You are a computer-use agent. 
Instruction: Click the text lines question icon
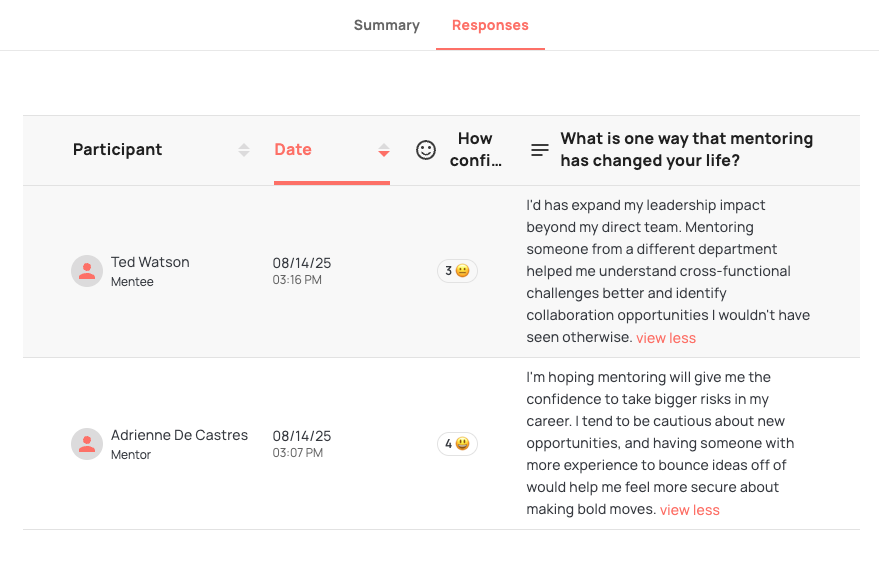(x=540, y=150)
